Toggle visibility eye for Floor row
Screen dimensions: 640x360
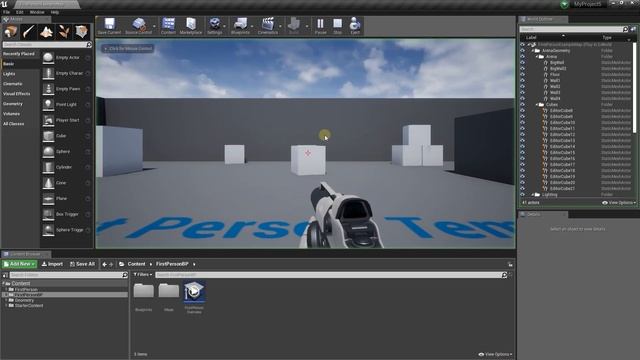click(522, 75)
